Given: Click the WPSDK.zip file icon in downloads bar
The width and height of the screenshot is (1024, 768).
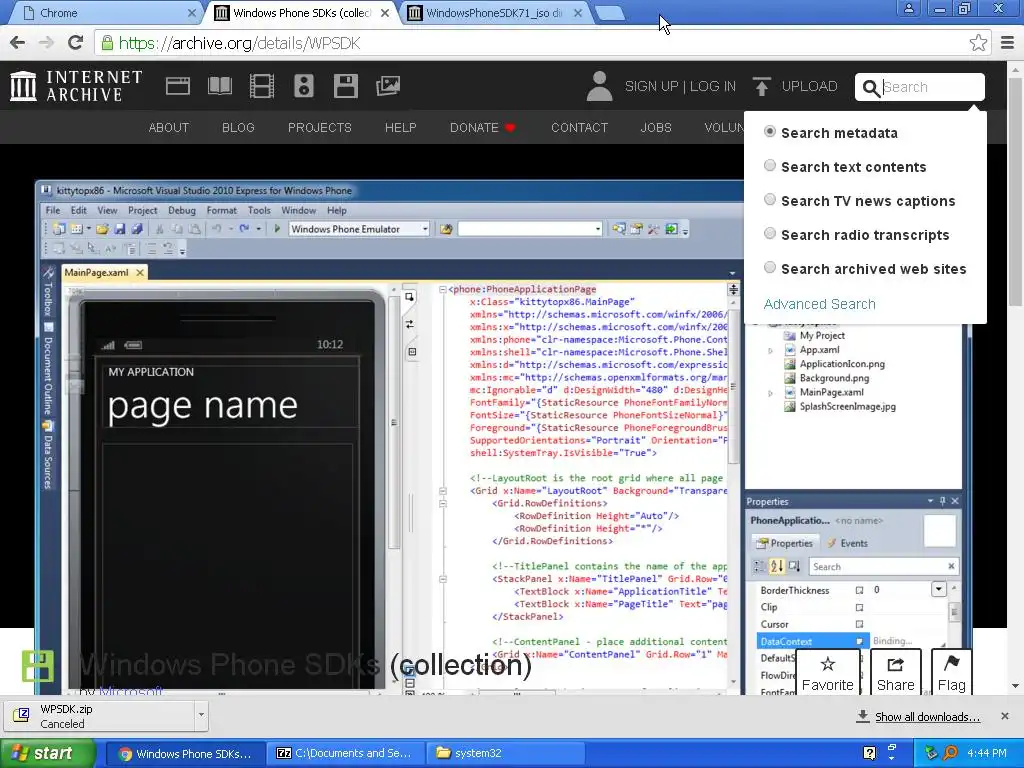Looking at the screenshot, I should coord(21,715).
